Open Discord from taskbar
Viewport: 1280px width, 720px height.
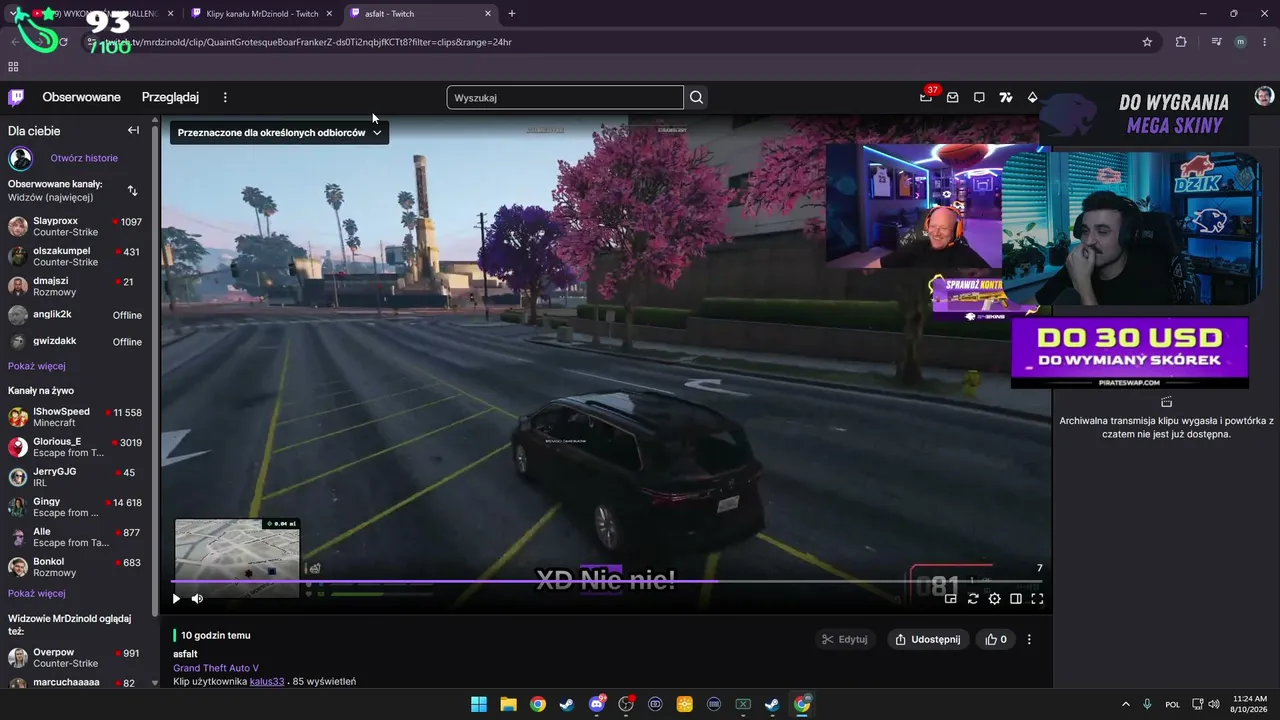pyautogui.click(x=597, y=704)
